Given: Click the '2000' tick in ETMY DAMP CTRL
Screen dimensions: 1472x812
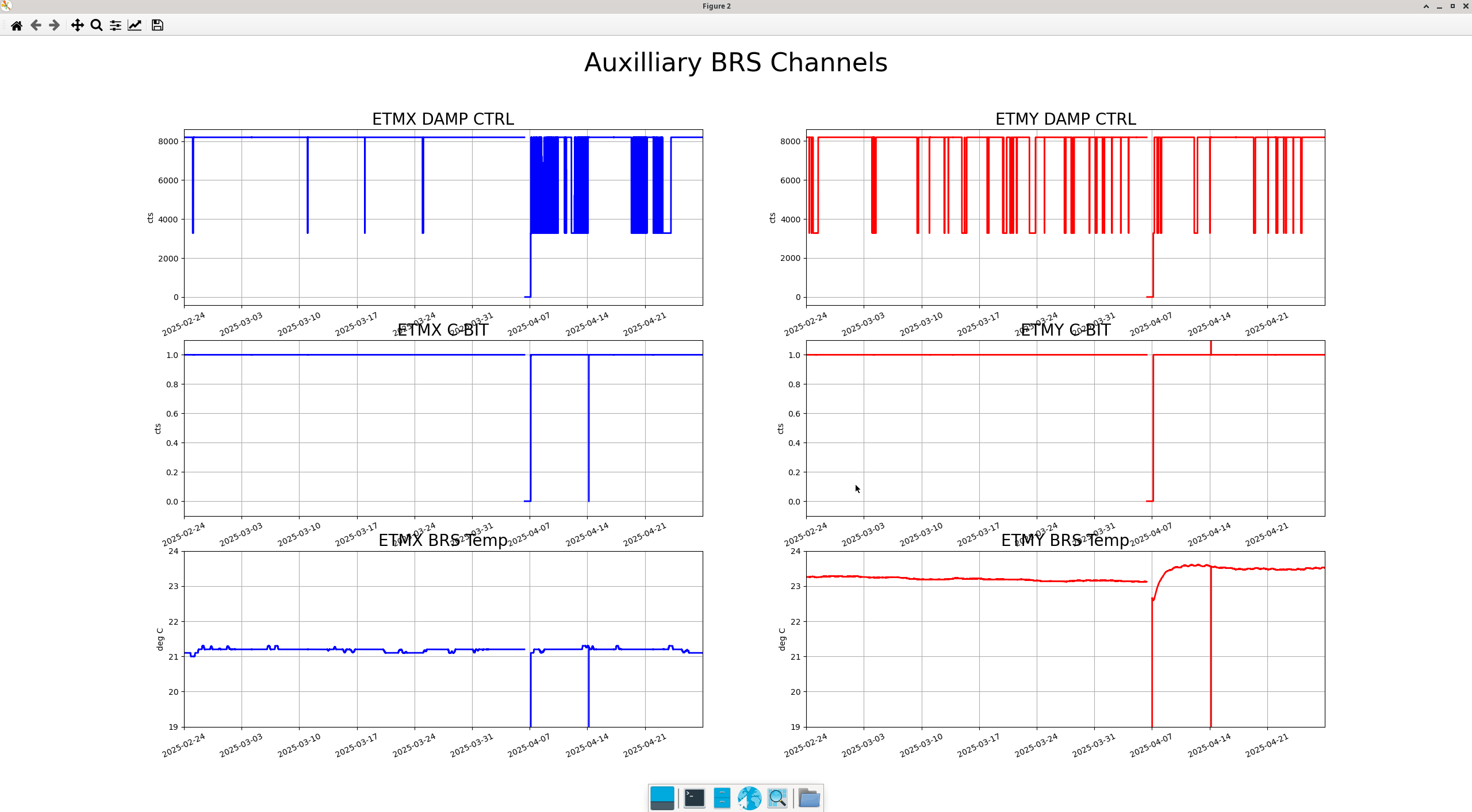Looking at the screenshot, I should (791, 258).
